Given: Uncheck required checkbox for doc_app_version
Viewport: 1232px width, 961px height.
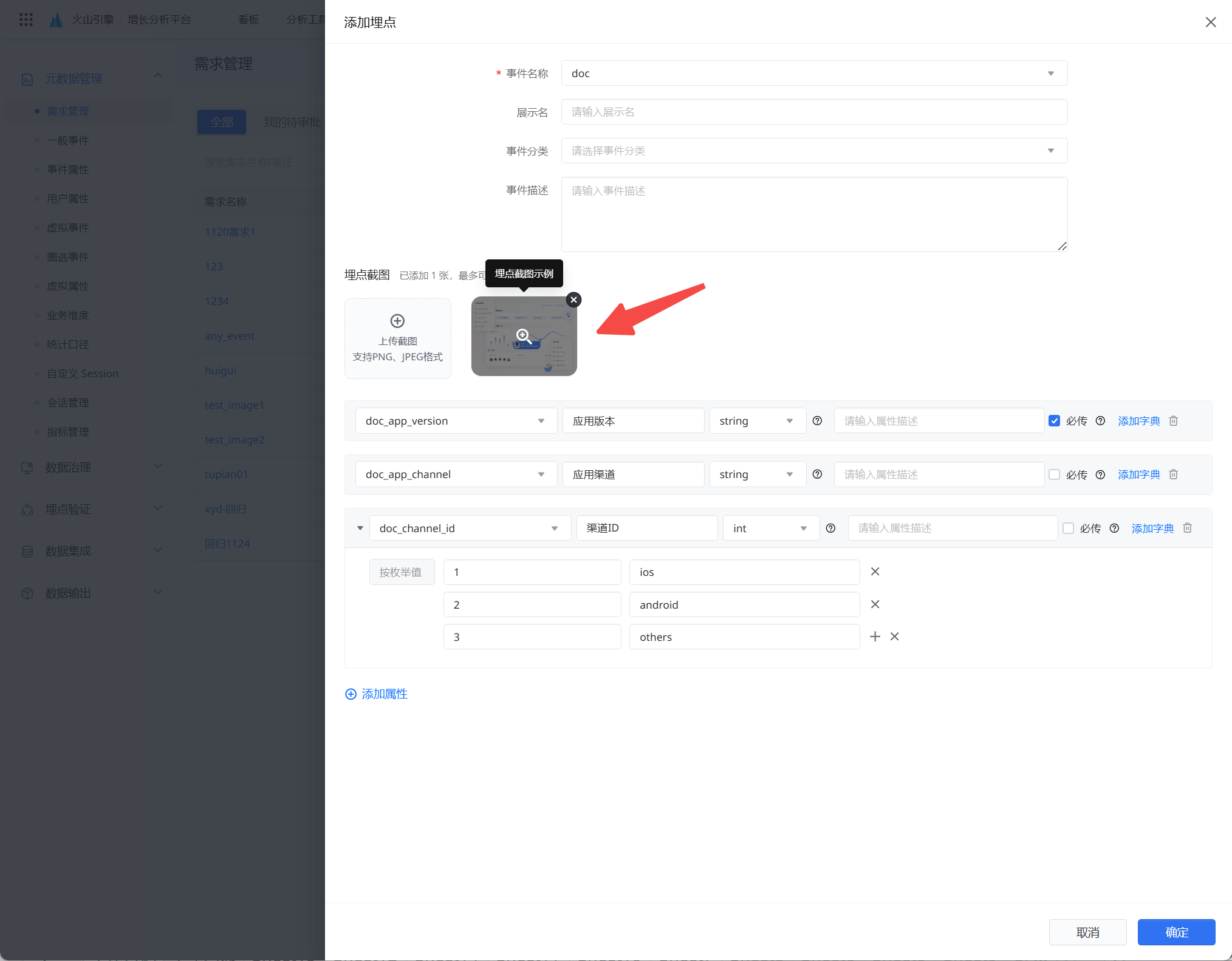Looking at the screenshot, I should click(1055, 420).
